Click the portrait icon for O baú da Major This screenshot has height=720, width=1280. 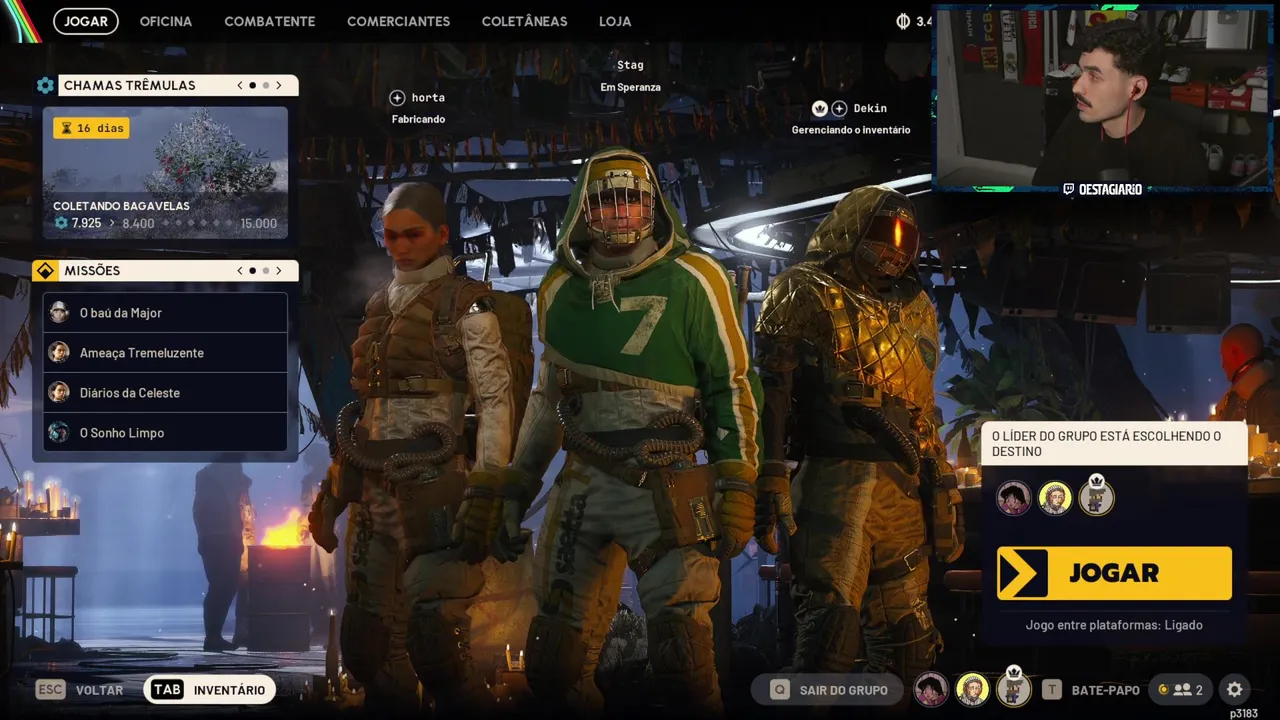point(59,312)
